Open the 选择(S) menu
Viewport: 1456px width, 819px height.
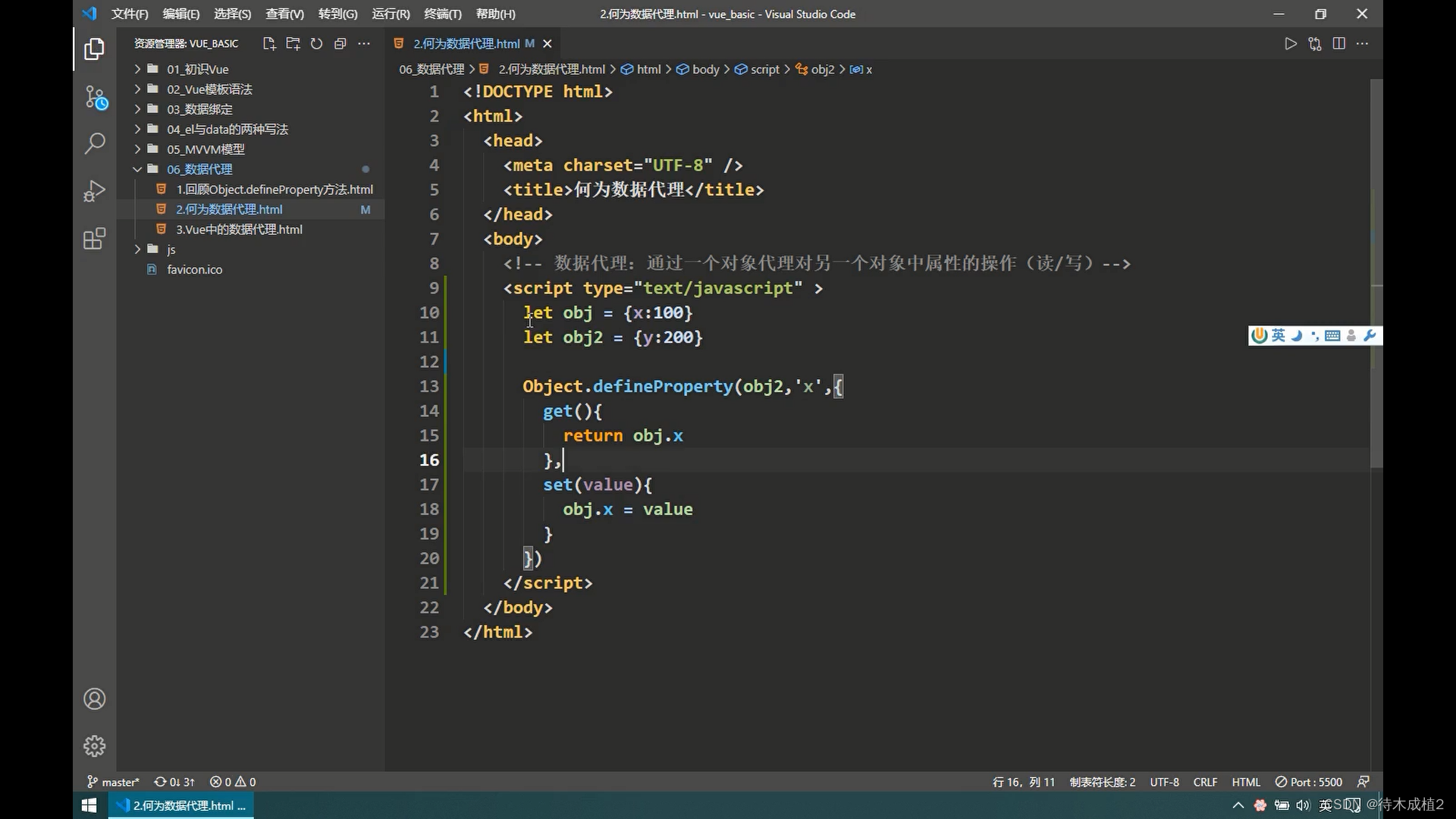233,14
